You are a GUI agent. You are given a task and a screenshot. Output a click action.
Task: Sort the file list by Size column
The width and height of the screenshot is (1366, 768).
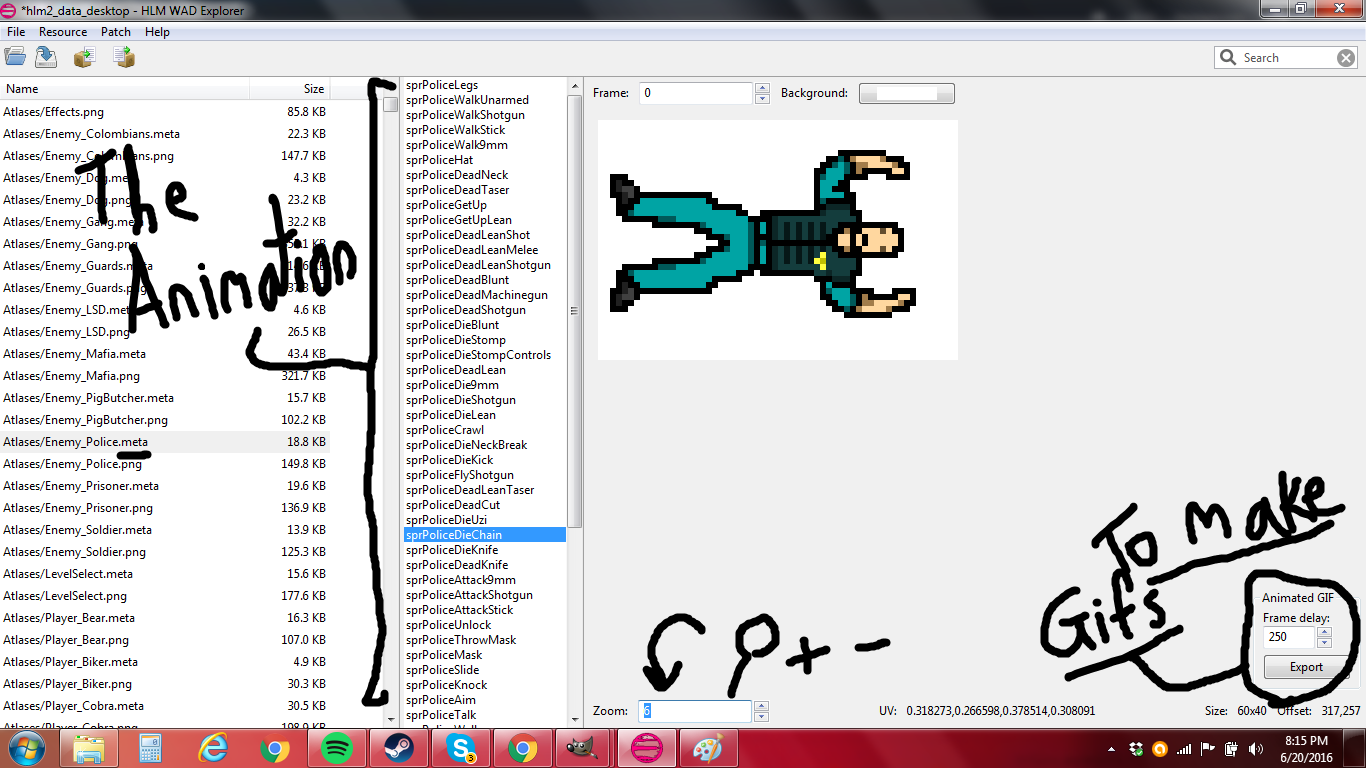pyautogui.click(x=289, y=89)
